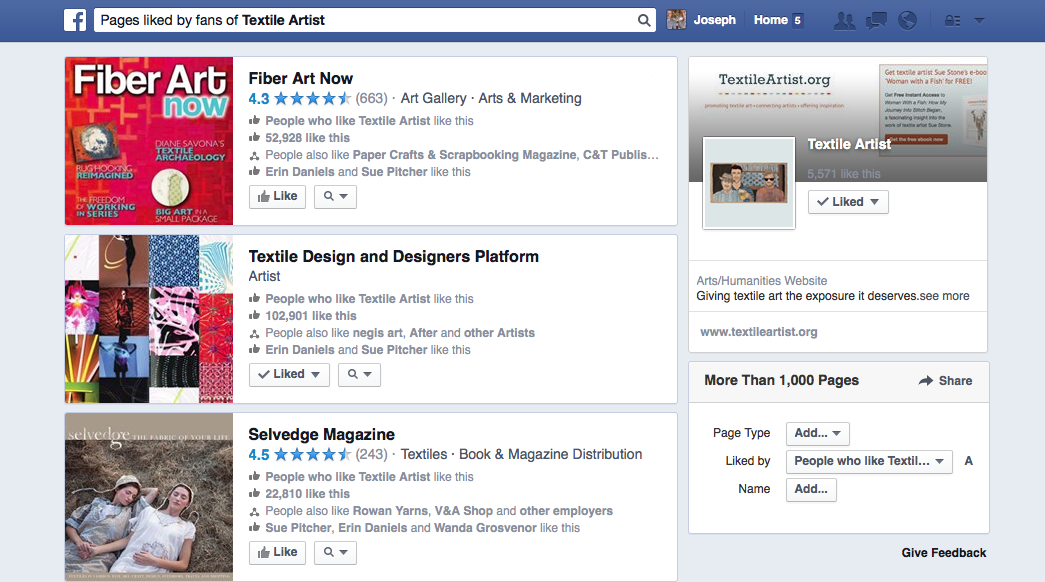Open the privacy shortcuts lock icon

point(952,21)
